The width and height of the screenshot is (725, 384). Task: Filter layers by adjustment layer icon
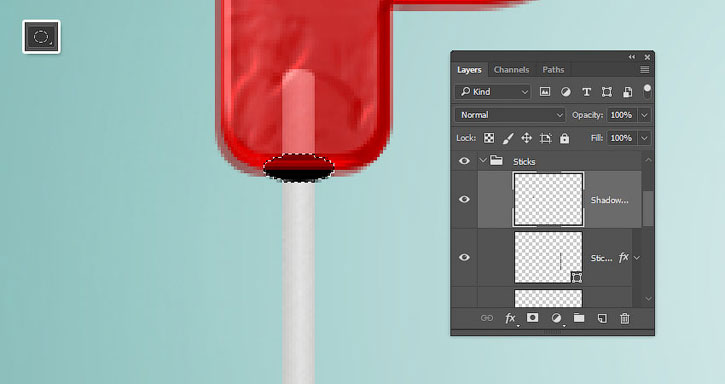(x=565, y=92)
